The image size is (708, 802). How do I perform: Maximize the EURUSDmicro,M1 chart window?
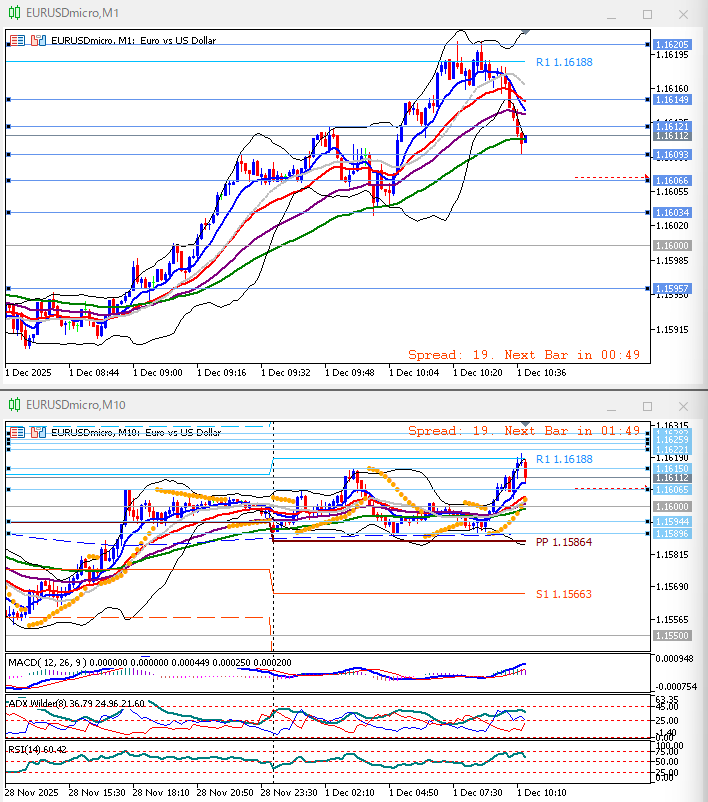click(647, 14)
